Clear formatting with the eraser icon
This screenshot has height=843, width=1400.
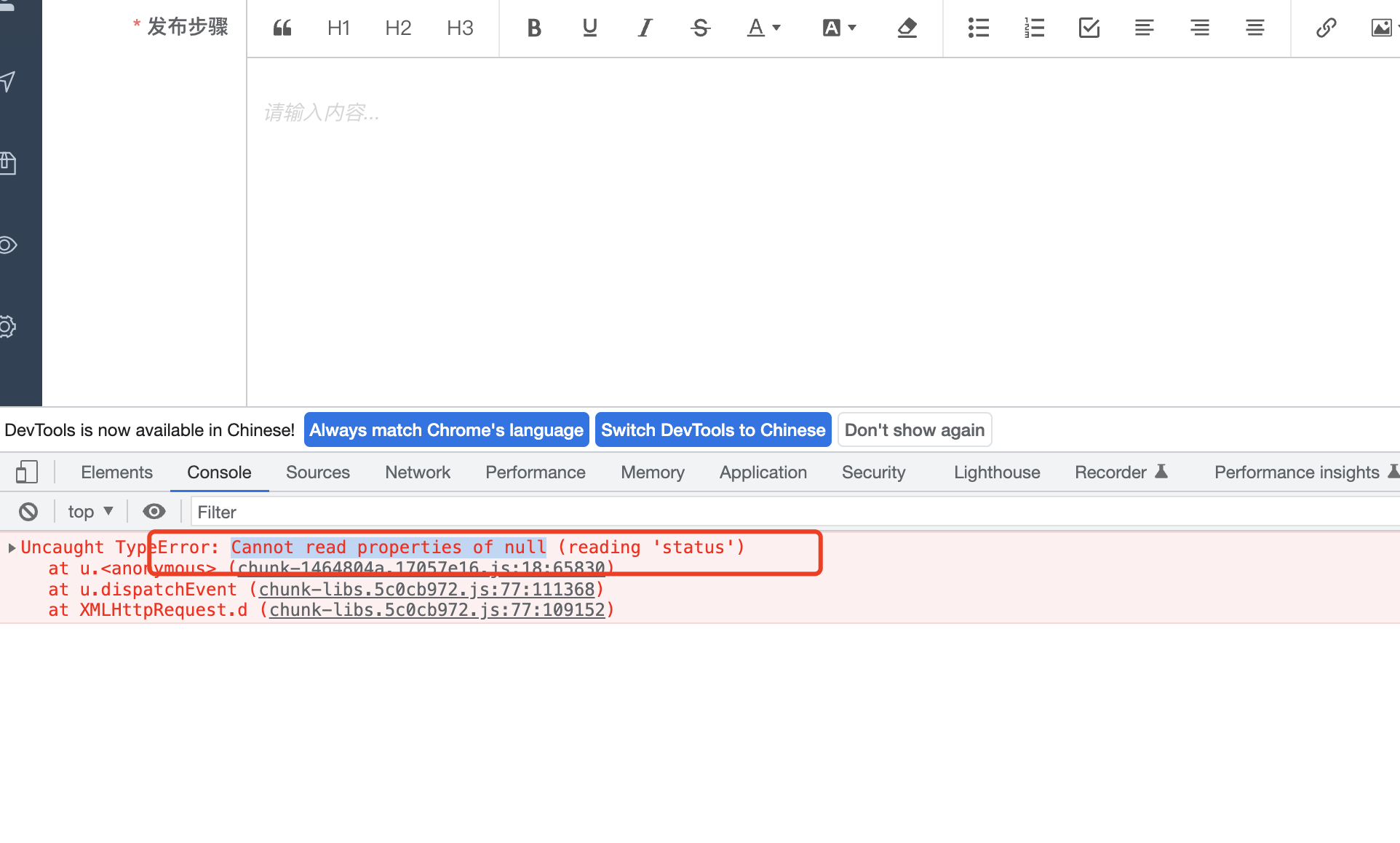pos(906,28)
